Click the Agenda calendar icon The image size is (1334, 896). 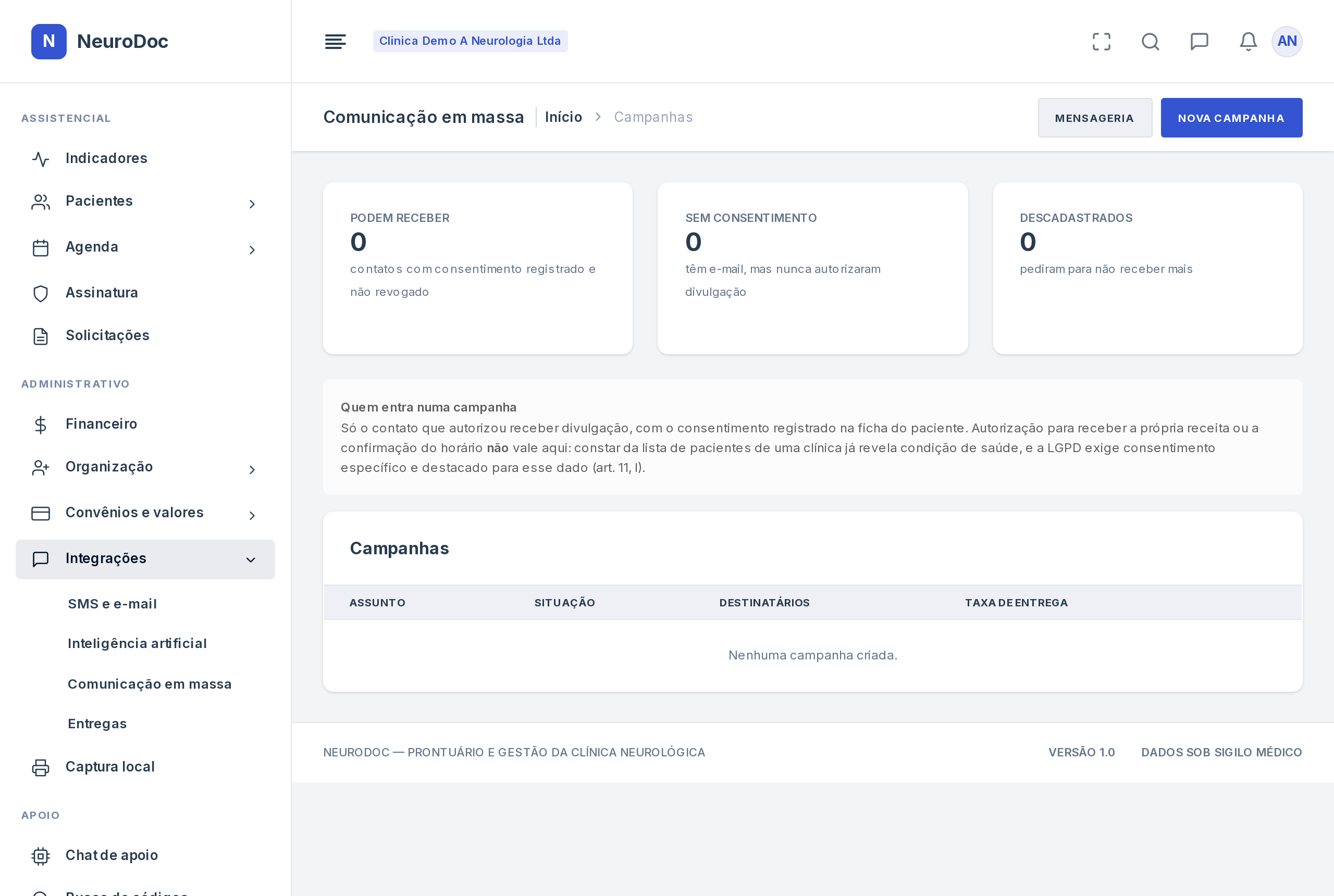coord(41,247)
